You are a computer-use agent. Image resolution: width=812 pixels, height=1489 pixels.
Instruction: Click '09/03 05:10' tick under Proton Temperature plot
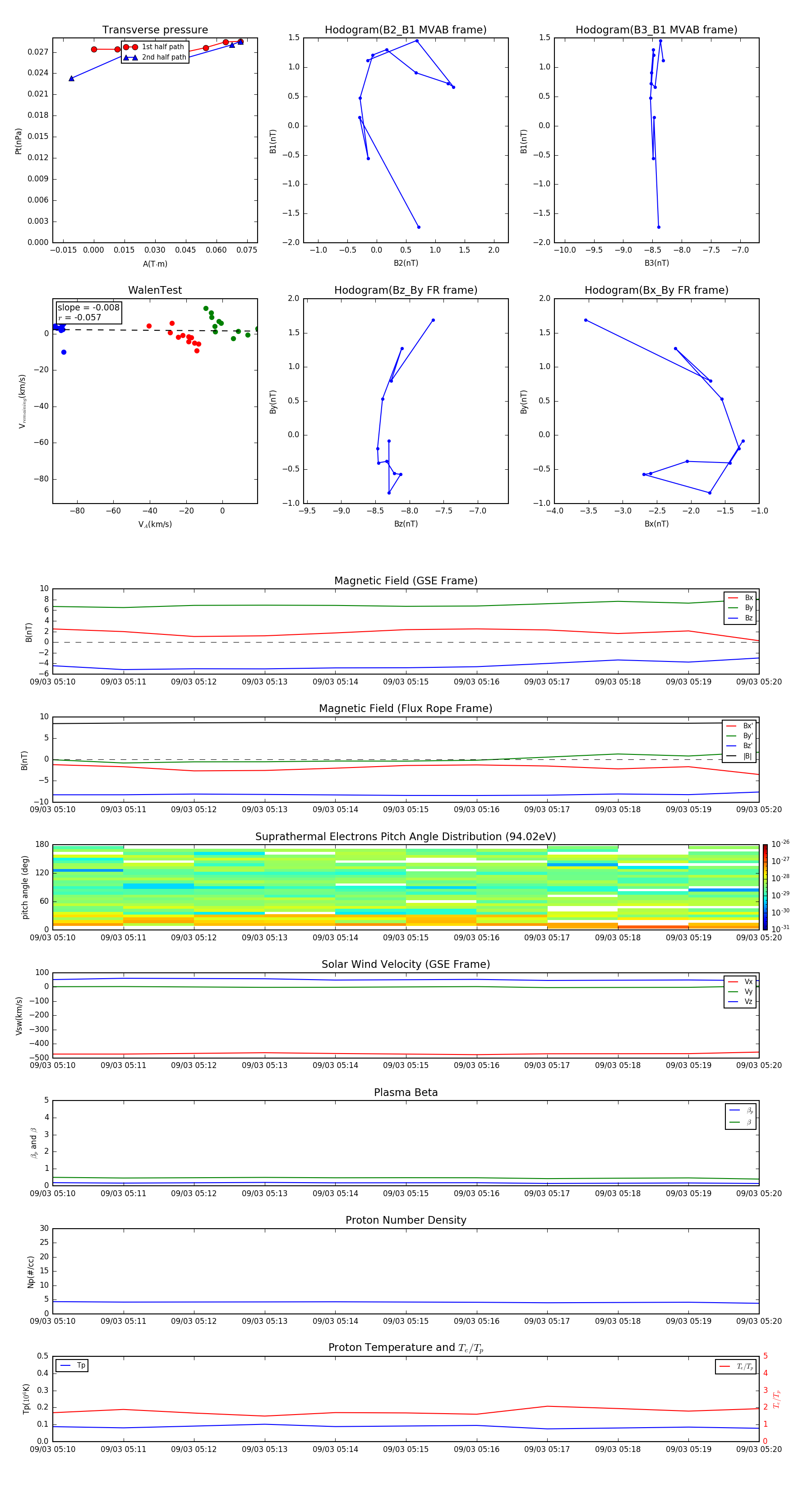click(53, 1449)
